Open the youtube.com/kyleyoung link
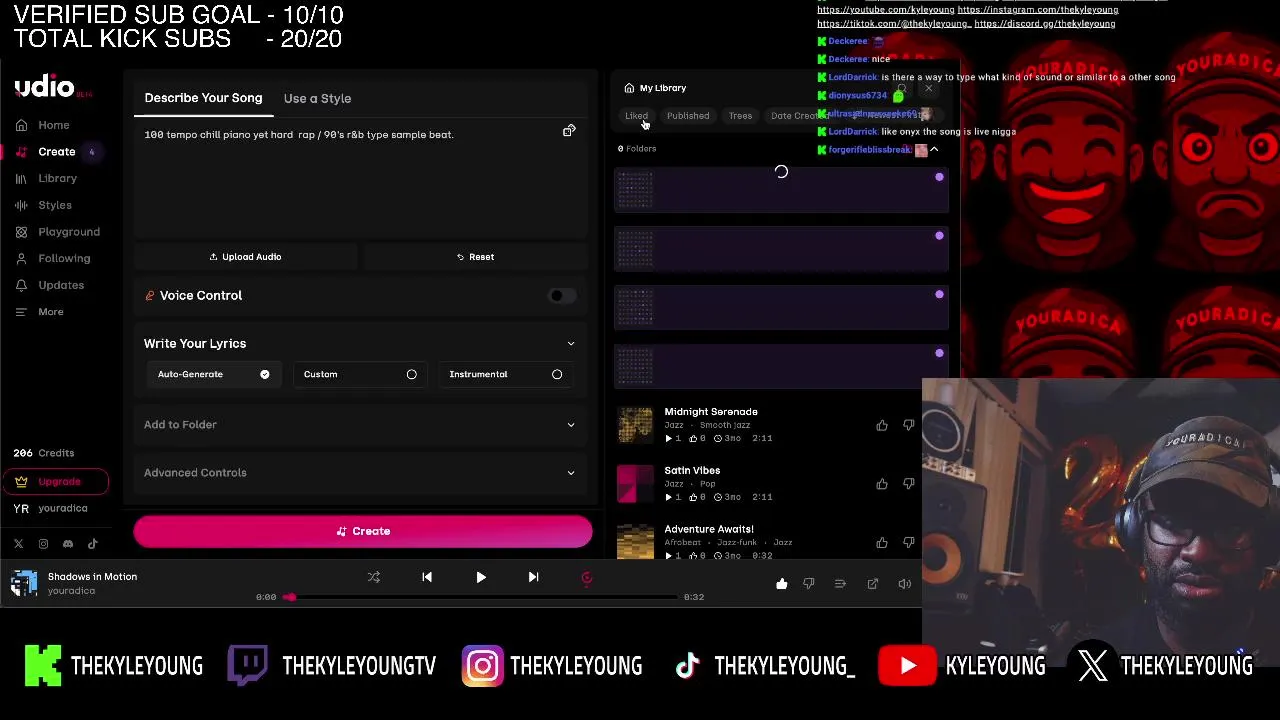Image resolution: width=1280 pixels, height=720 pixels. pyautogui.click(x=885, y=10)
